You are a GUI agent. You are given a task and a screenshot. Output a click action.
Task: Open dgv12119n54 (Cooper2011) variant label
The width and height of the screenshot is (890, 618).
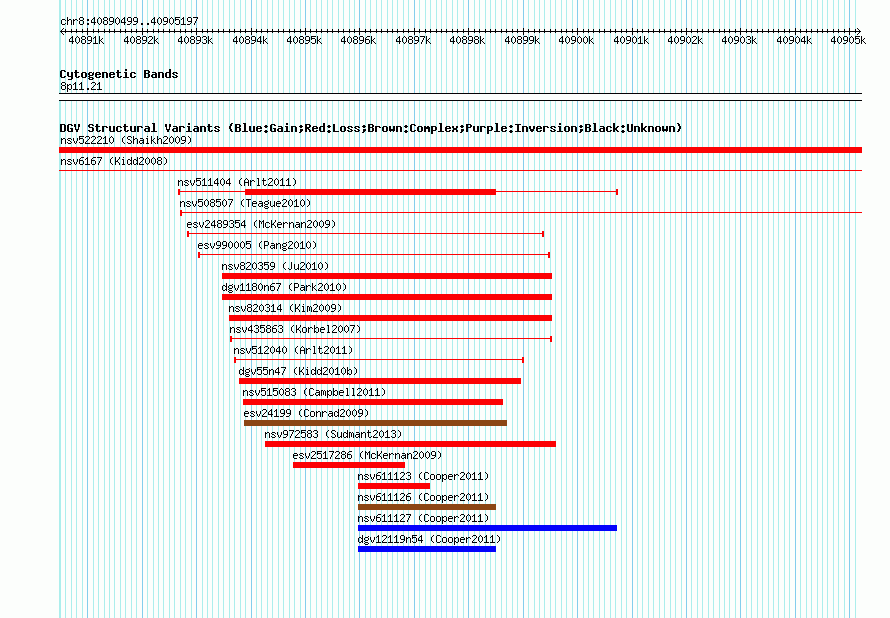[x=430, y=539]
